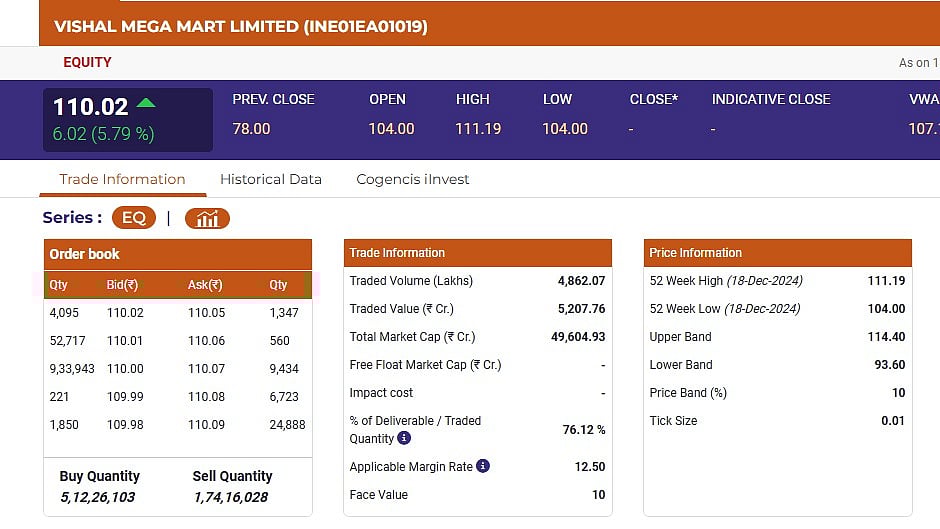
Task: Click the Impact cost label
Action: point(381,393)
